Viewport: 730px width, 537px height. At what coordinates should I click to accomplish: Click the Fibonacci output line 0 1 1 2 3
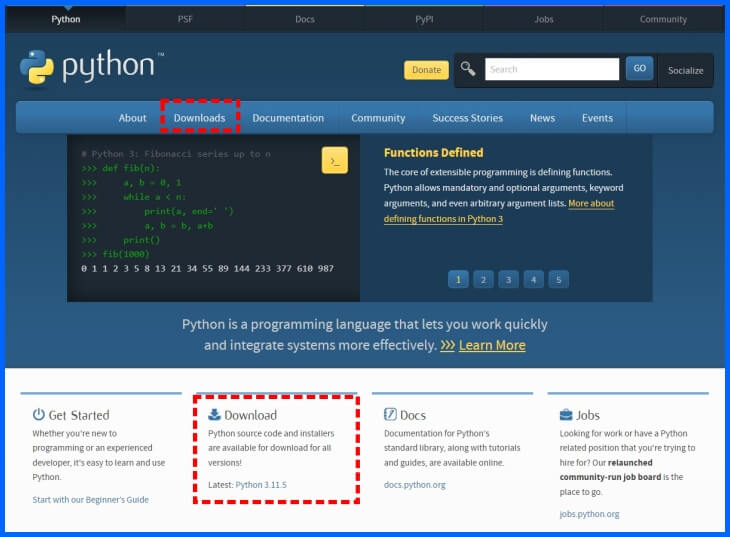[x=207, y=269]
